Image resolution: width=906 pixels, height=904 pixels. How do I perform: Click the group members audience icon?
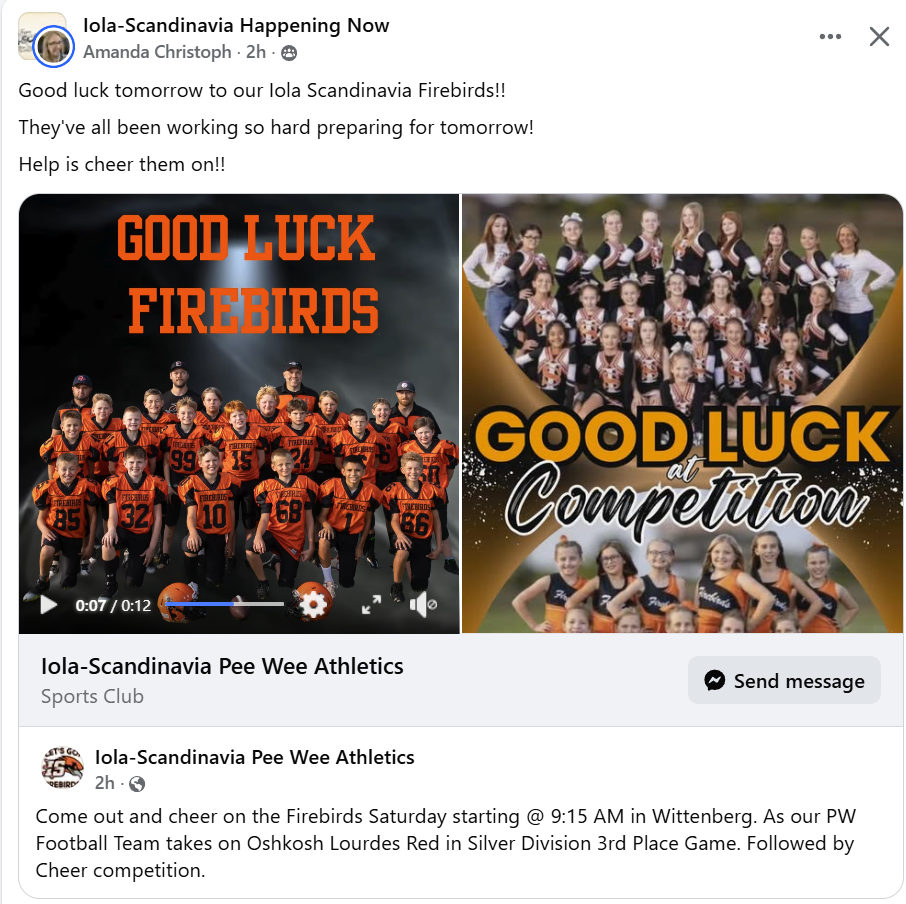(x=289, y=53)
